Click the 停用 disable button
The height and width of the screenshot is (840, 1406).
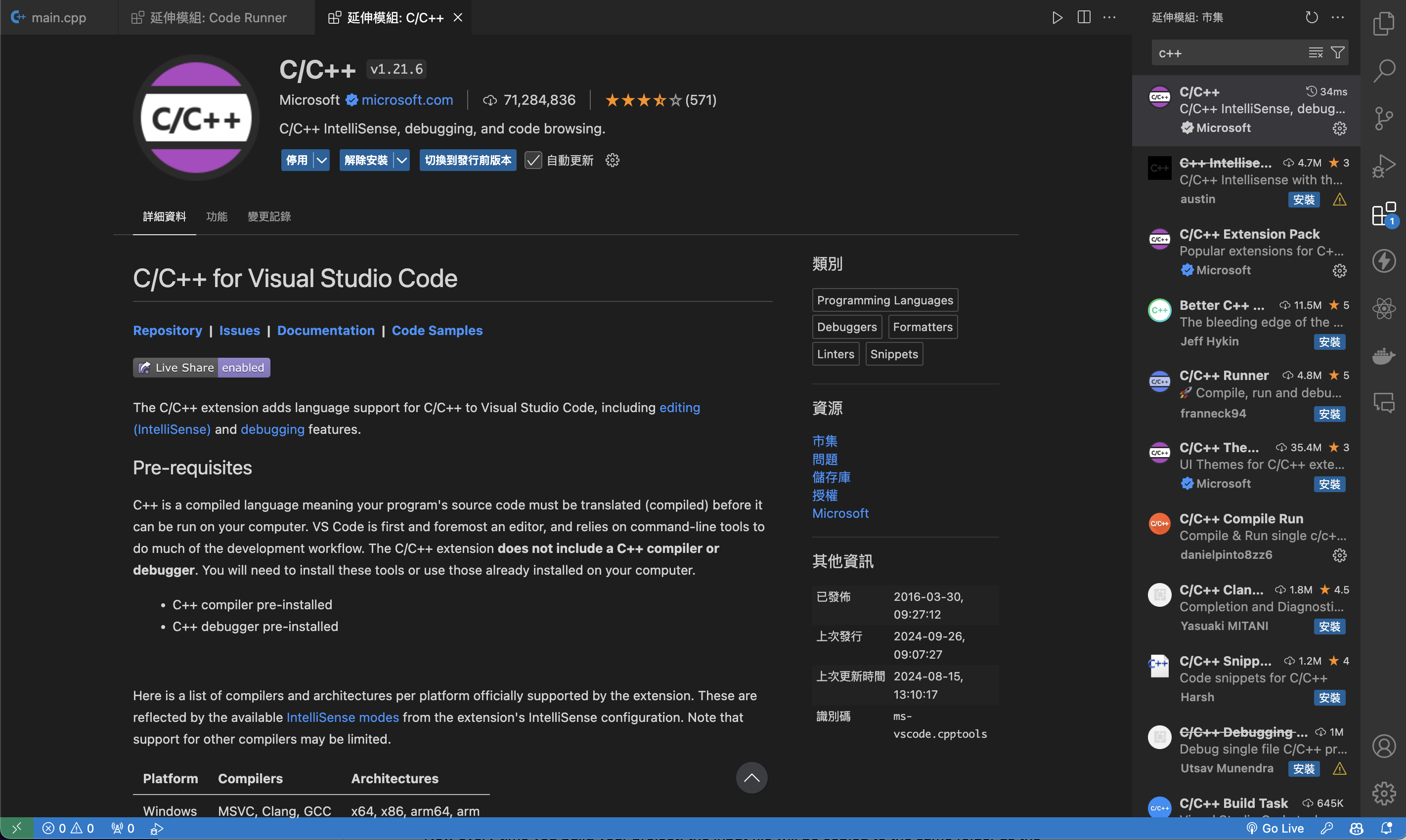(x=297, y=160)
